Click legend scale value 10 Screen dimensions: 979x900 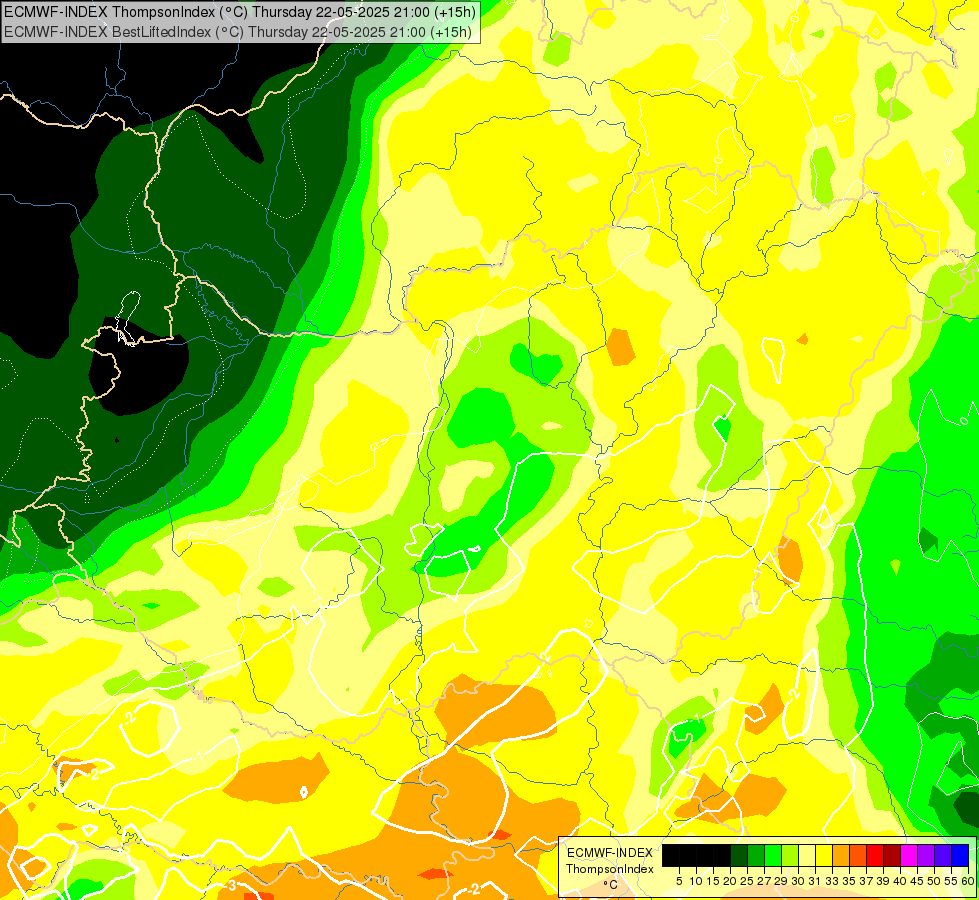[696, 881]
